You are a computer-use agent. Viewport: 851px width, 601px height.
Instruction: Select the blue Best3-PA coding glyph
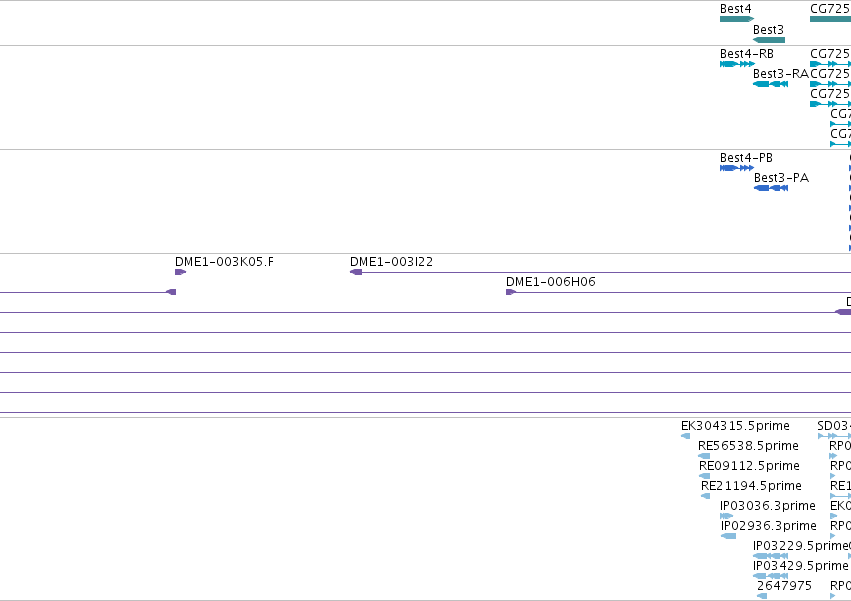771,188
